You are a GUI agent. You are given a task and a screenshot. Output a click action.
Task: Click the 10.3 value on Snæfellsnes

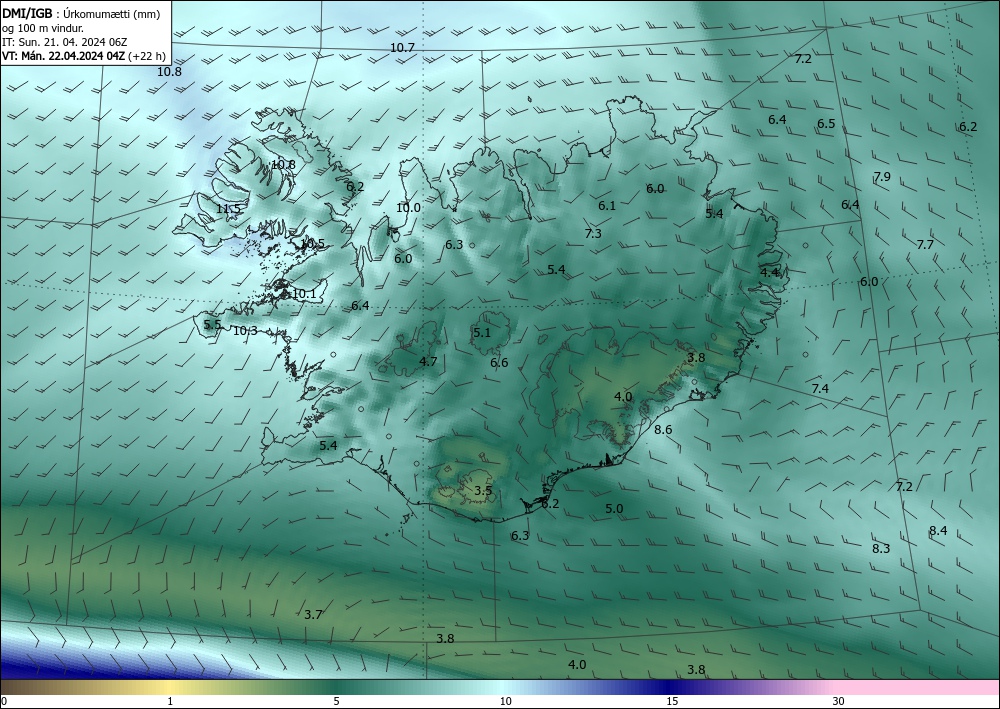245,331
